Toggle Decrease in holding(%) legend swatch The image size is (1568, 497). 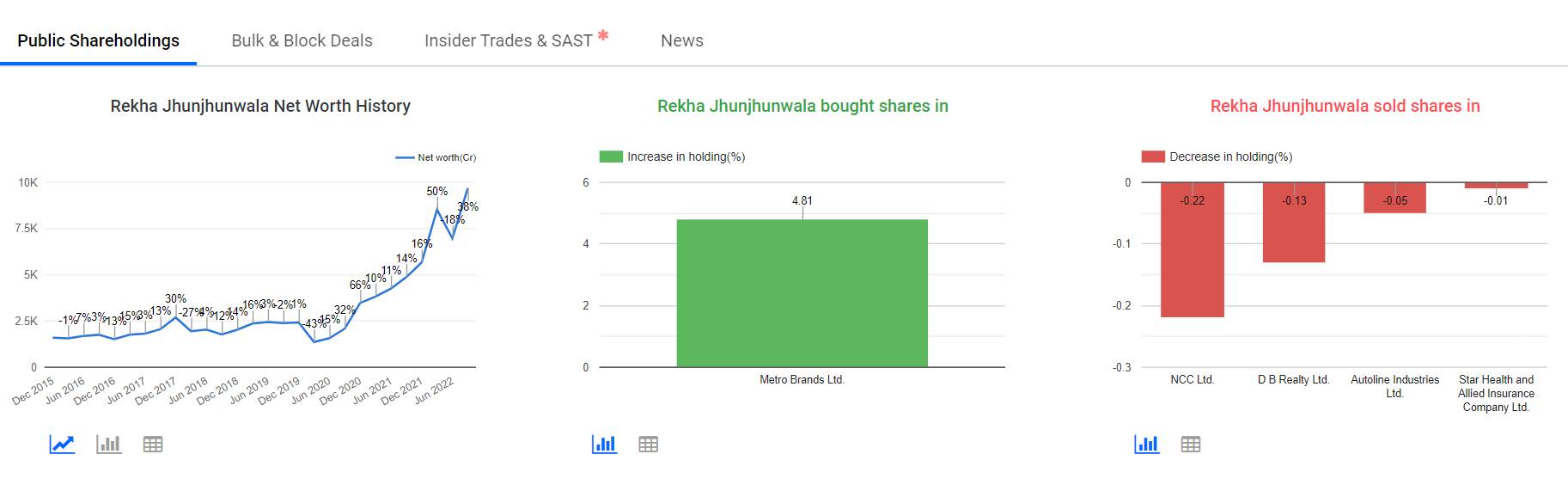[x=1153, y=156]
